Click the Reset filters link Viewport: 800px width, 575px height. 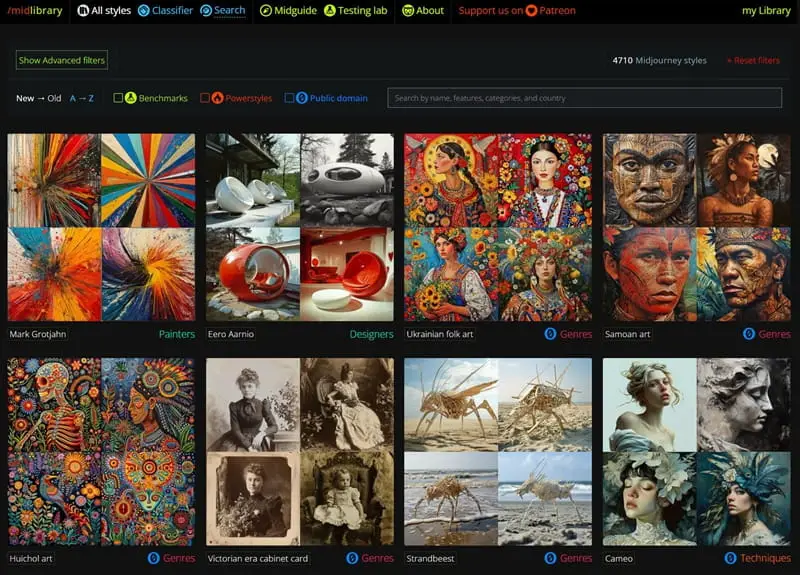click(753, 61)
